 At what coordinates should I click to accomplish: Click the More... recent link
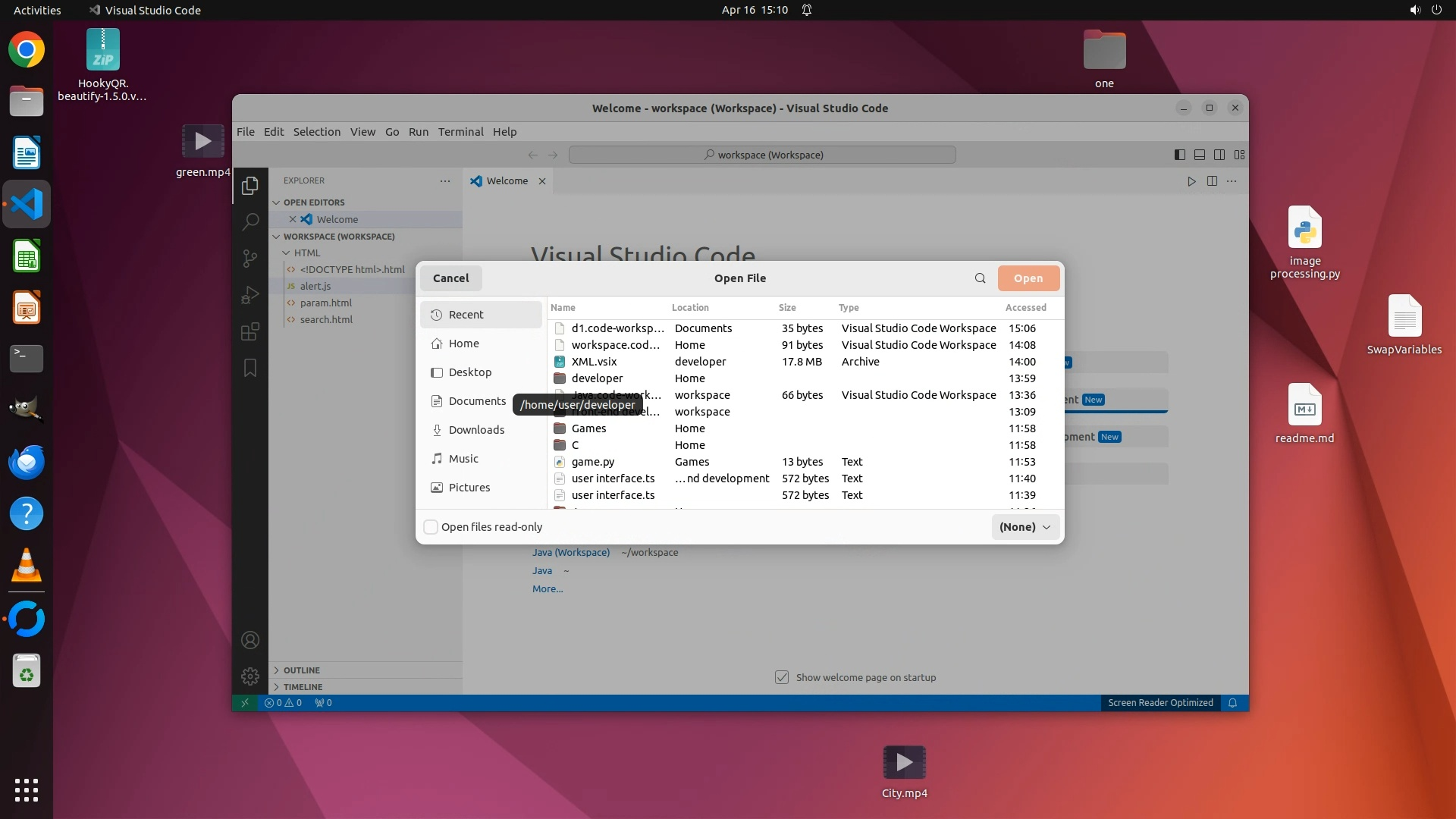547,589
